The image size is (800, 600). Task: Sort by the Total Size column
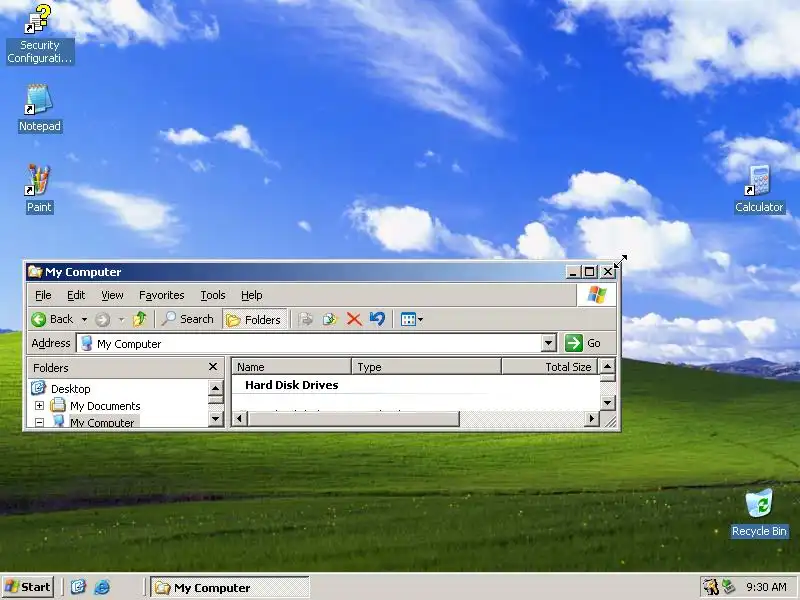click(549, 367)
